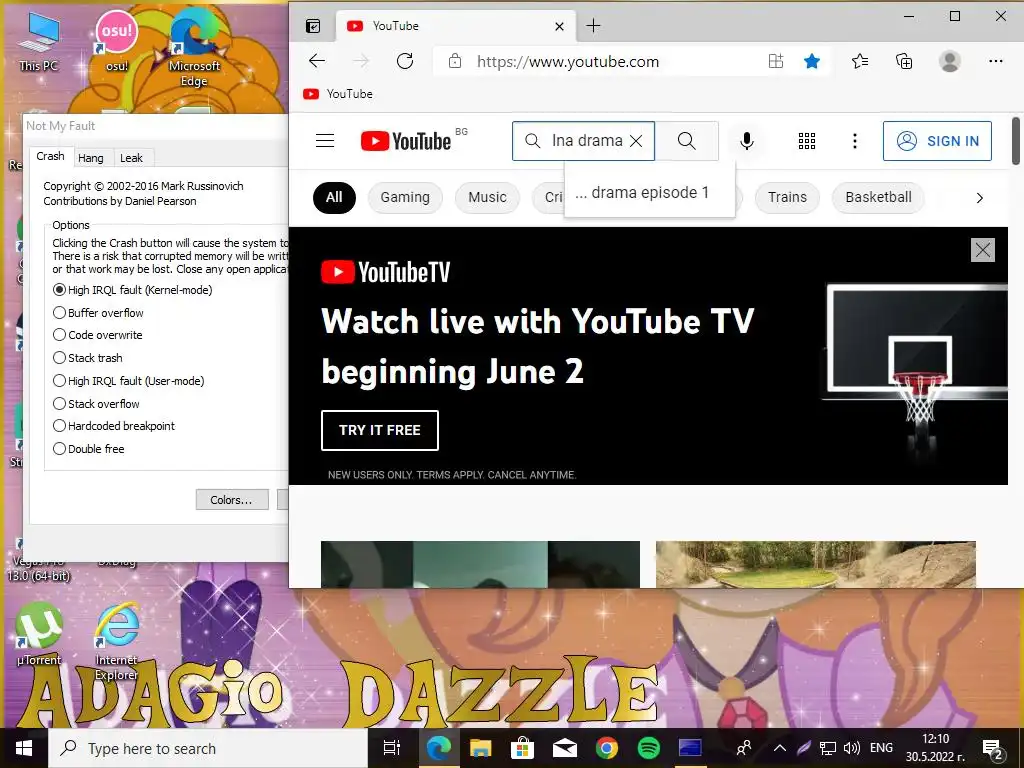
Task: Filter YouTube feed by Music chip
Action: [487, 197]
